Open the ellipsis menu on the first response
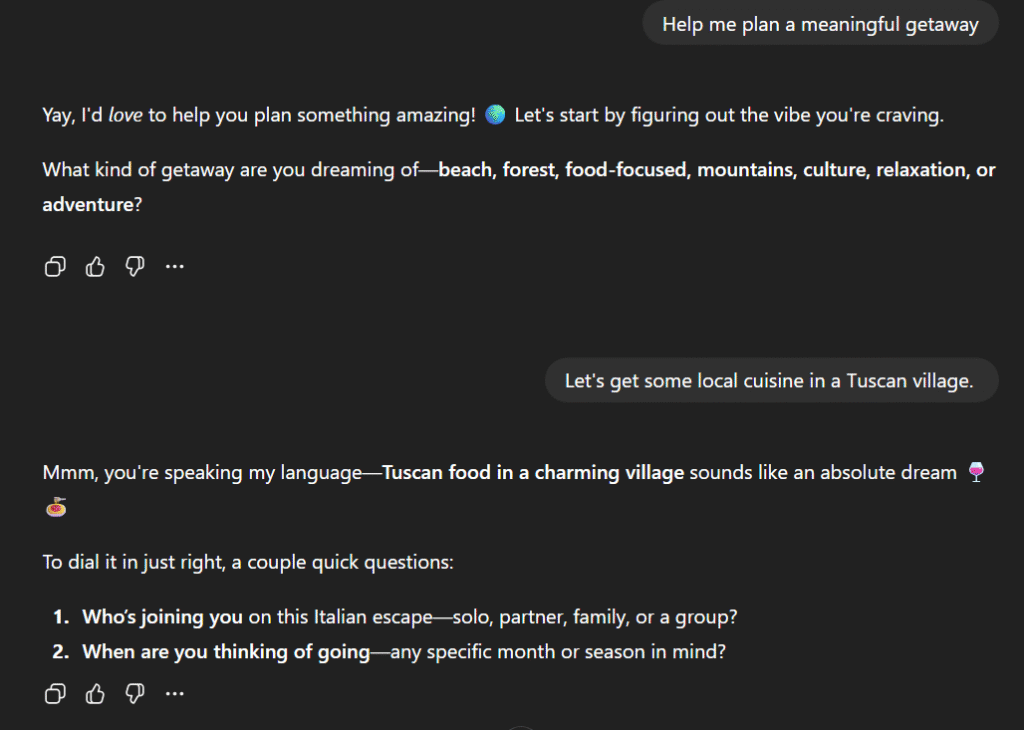 click(x=175, y=266)
